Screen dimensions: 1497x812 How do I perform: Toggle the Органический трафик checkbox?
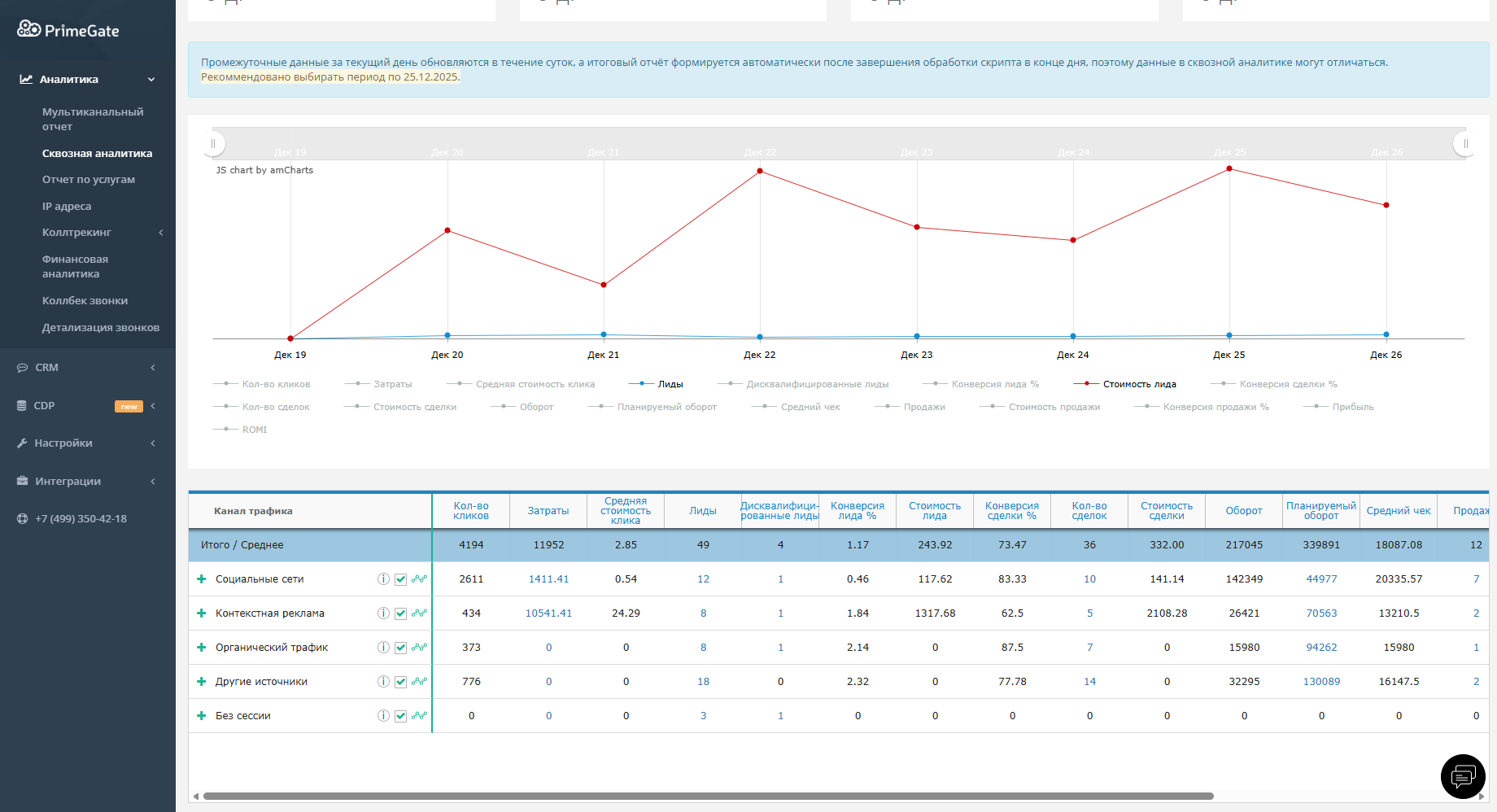click(400, 648)
